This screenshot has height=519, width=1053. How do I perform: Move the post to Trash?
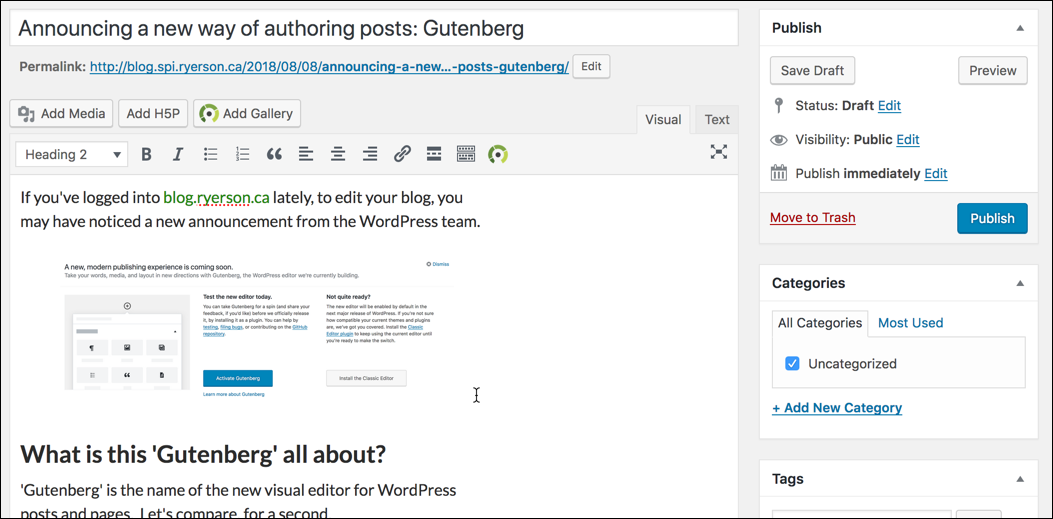tap(813, 218)
